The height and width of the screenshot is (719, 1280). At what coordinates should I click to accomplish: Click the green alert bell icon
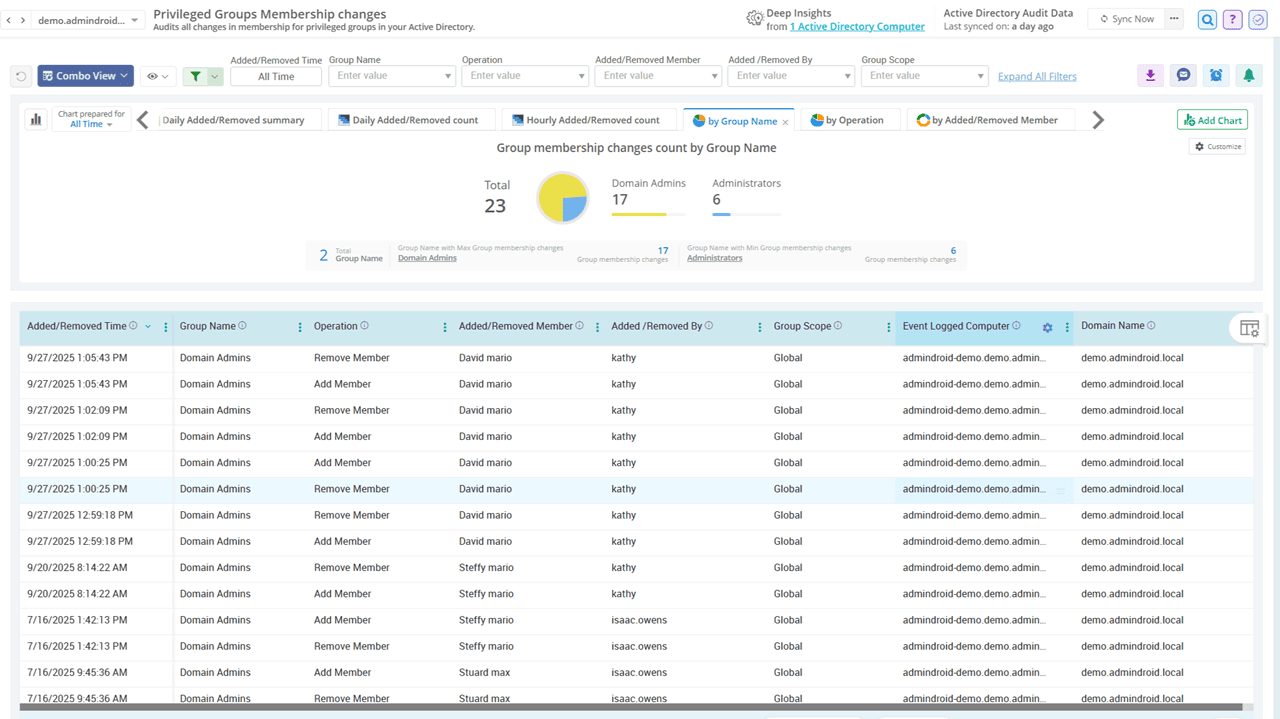[x=1248, y=76]
